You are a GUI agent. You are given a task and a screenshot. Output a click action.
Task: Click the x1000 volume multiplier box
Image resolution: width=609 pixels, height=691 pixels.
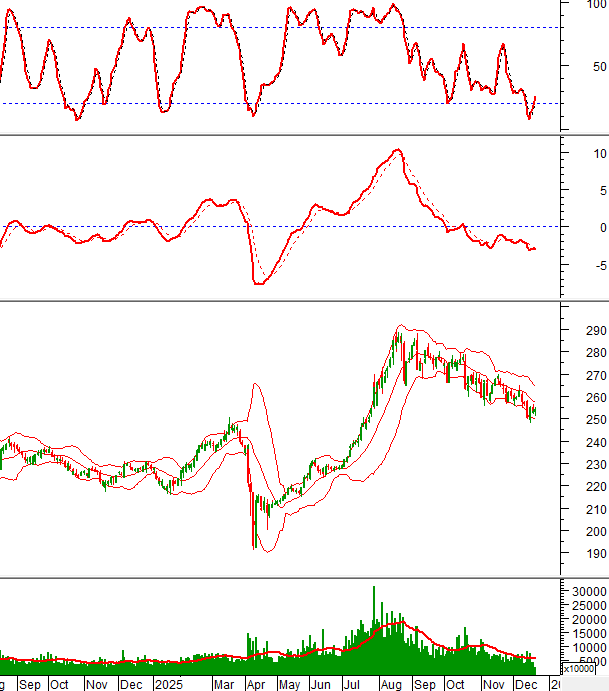[577, 670]
